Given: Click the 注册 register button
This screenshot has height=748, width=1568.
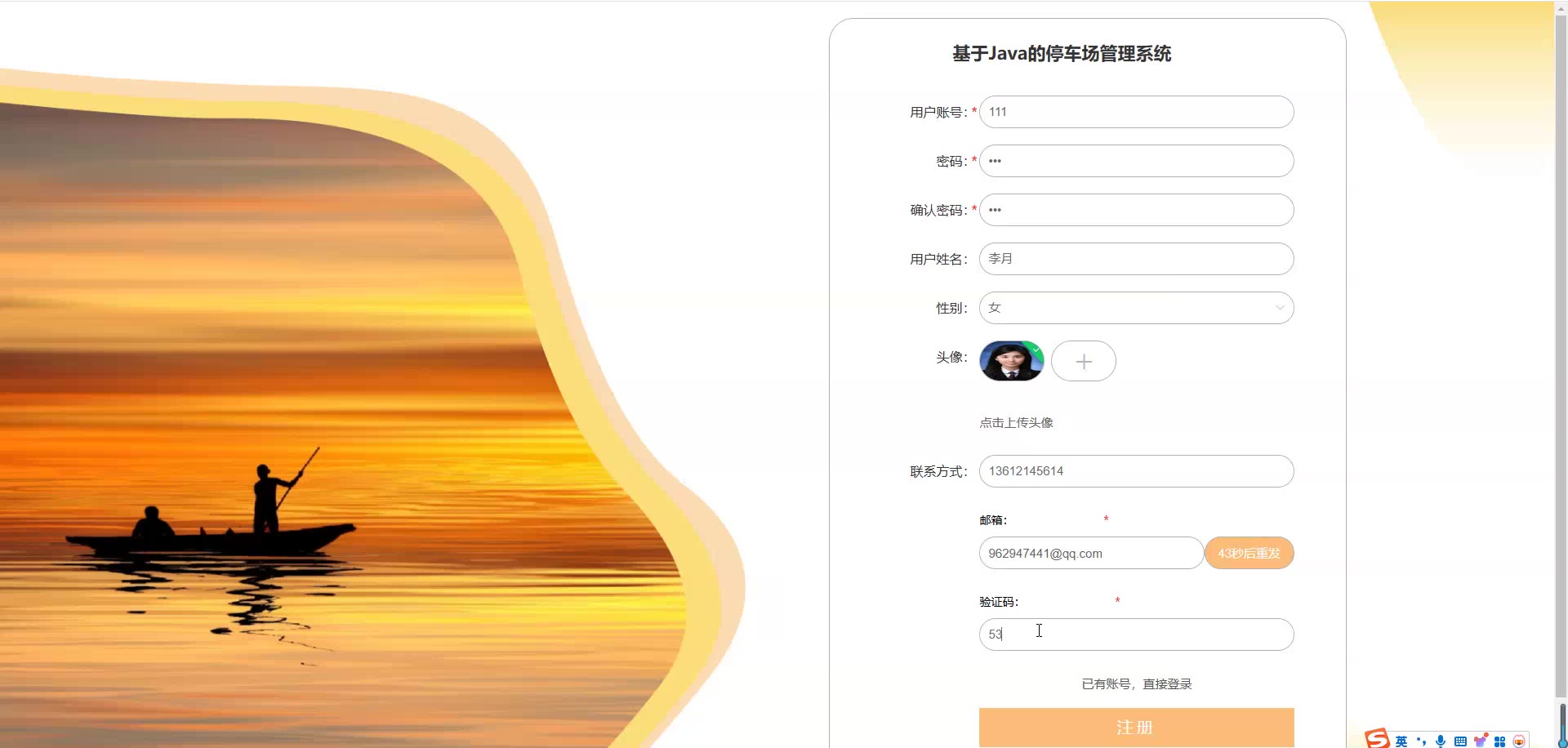Looking at the screenshot, I should click(1137, 727).
